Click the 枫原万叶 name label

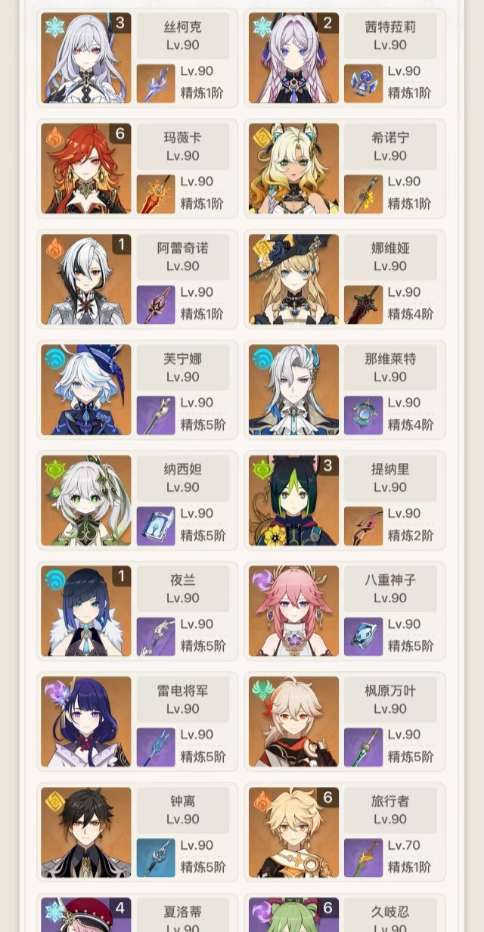pyautogui.click(x=391, y=691)
